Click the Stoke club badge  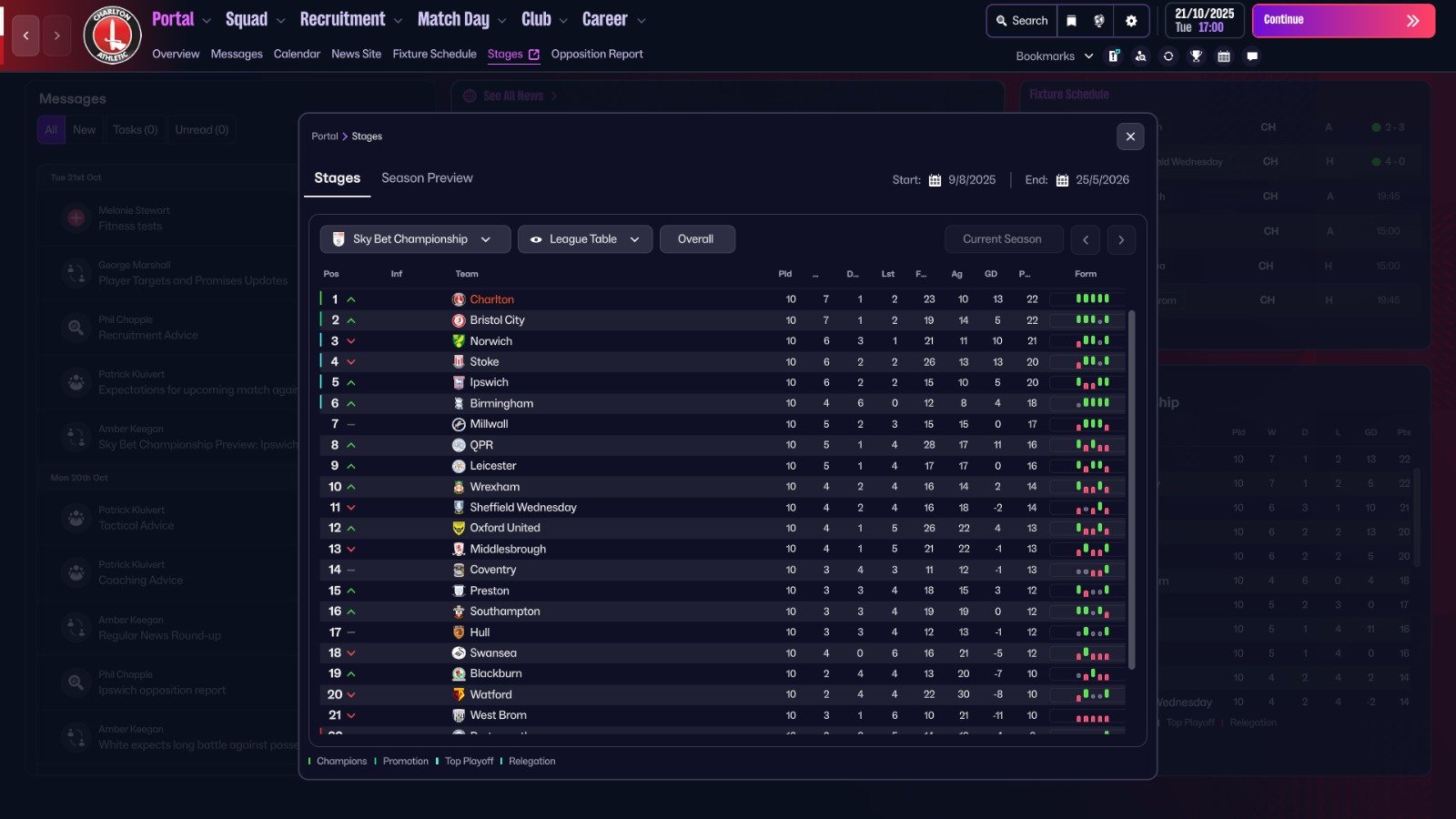[459, 362]
